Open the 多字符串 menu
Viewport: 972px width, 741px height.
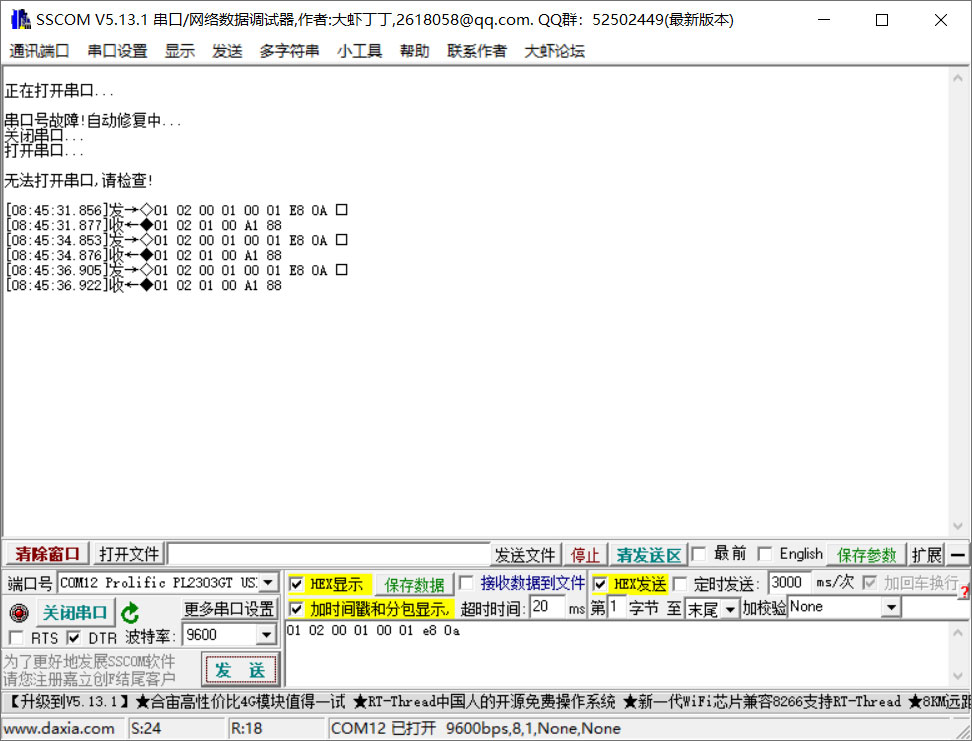click(289, 51)
